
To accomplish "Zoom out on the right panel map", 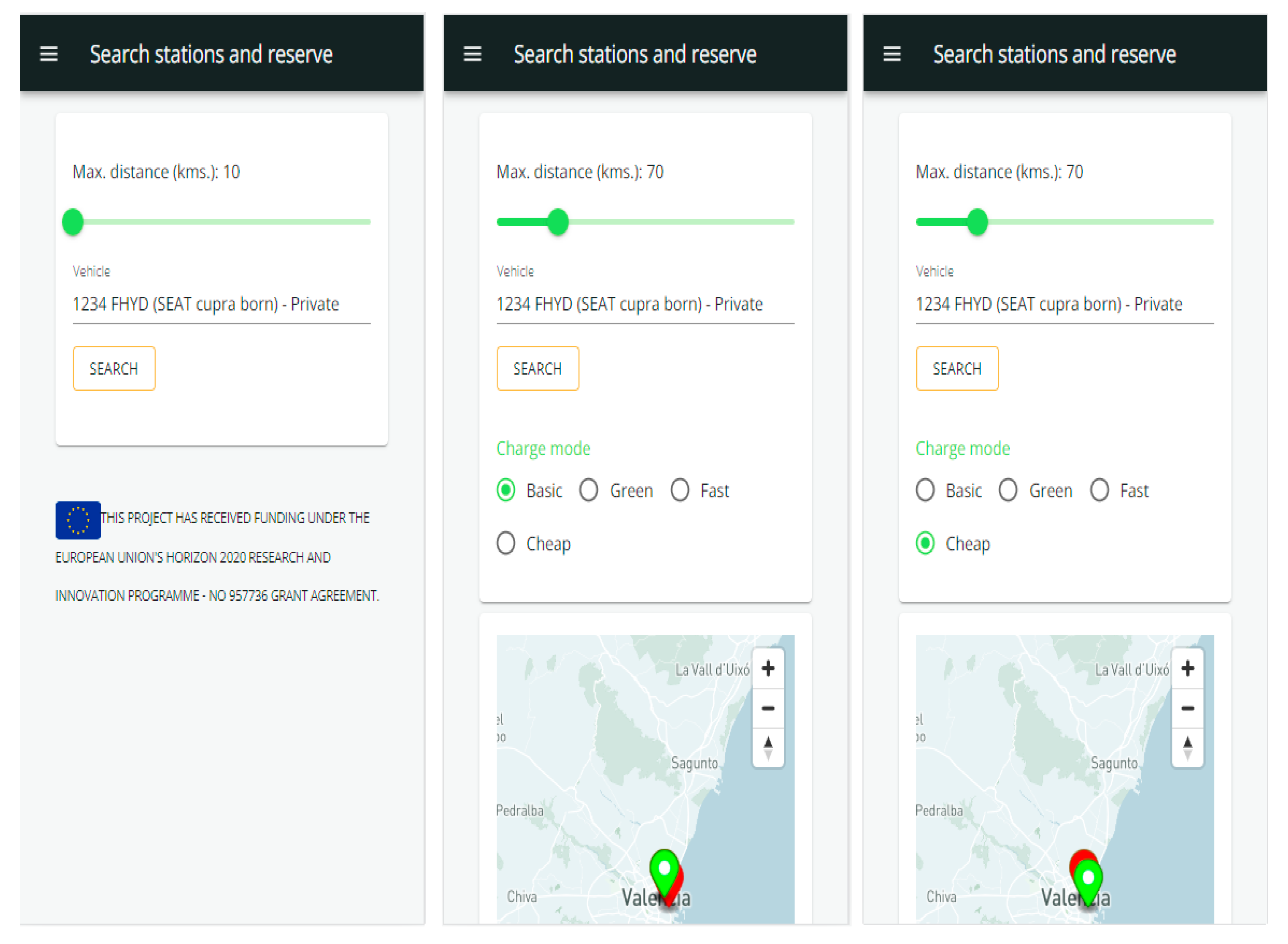I will [1188, 708].
